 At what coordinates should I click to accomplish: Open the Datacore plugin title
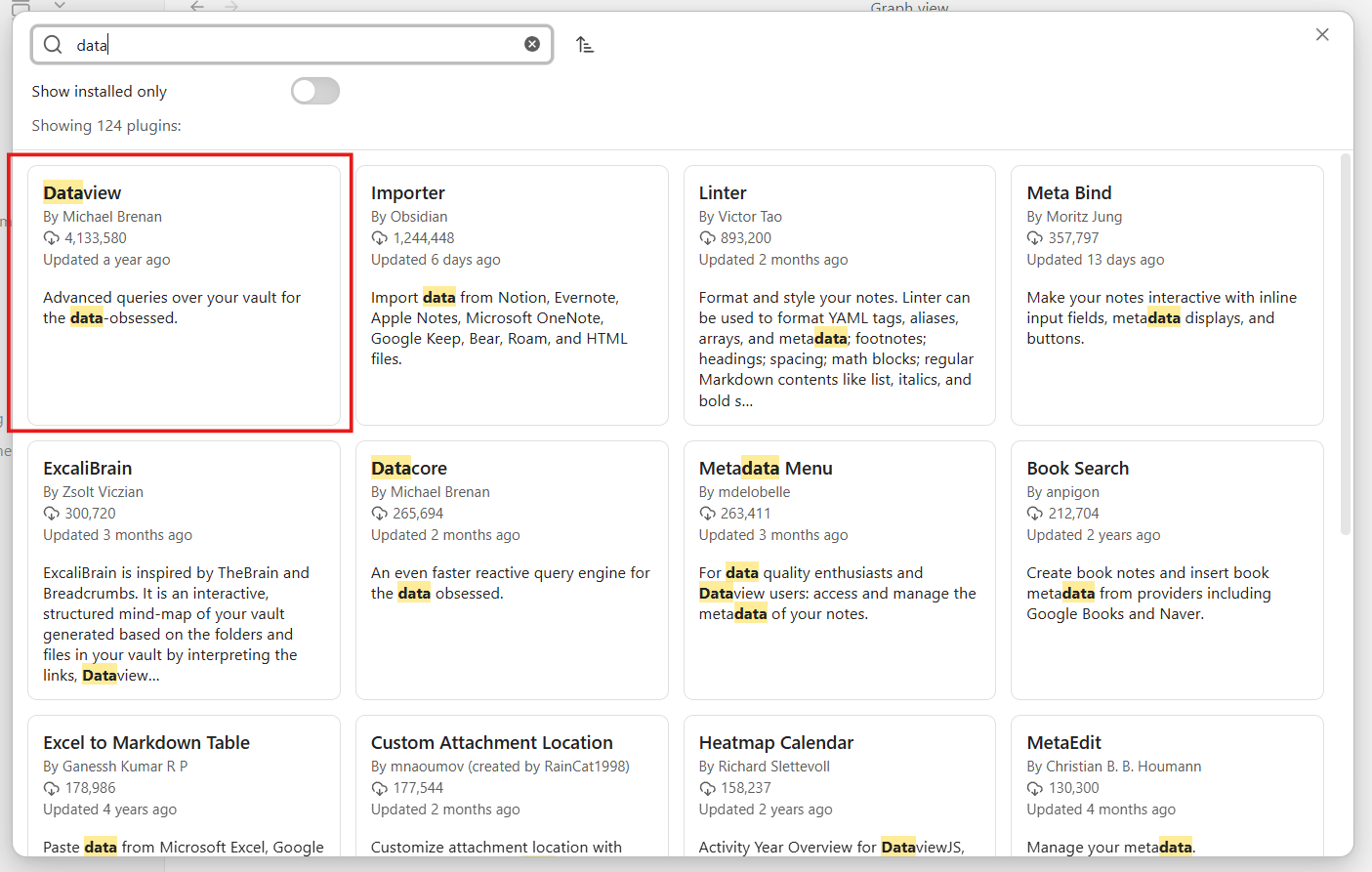pos(409,469)
